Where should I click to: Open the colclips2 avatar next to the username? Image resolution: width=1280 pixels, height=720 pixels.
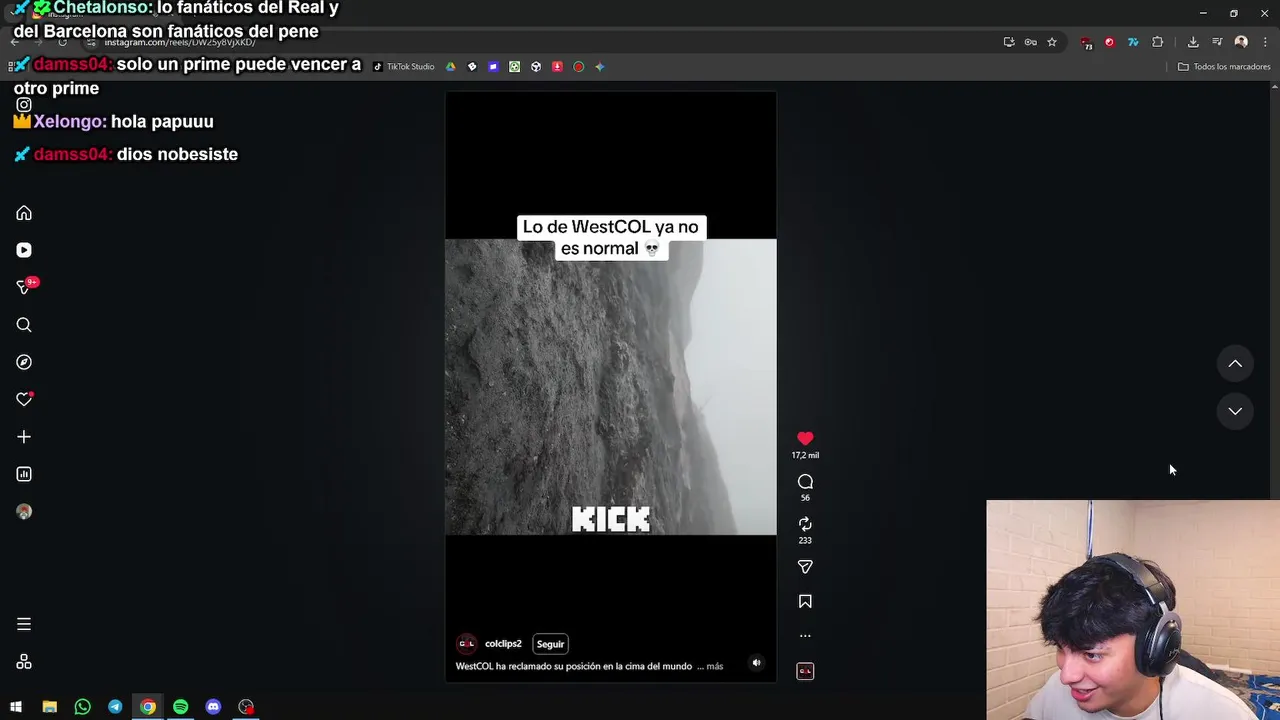(466, 644)
